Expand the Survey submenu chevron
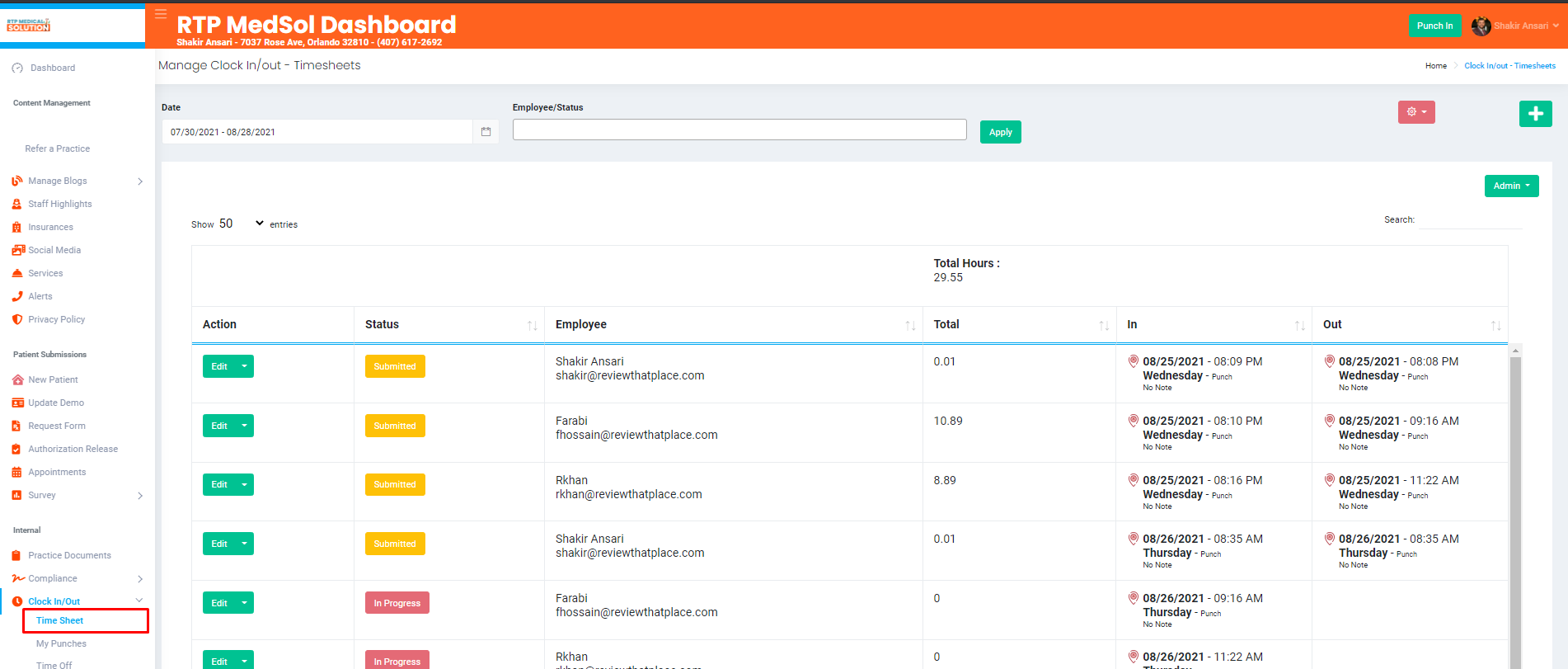Image resolution: width=1568 pixels, height=669 pixels. [x=140, y=496]
